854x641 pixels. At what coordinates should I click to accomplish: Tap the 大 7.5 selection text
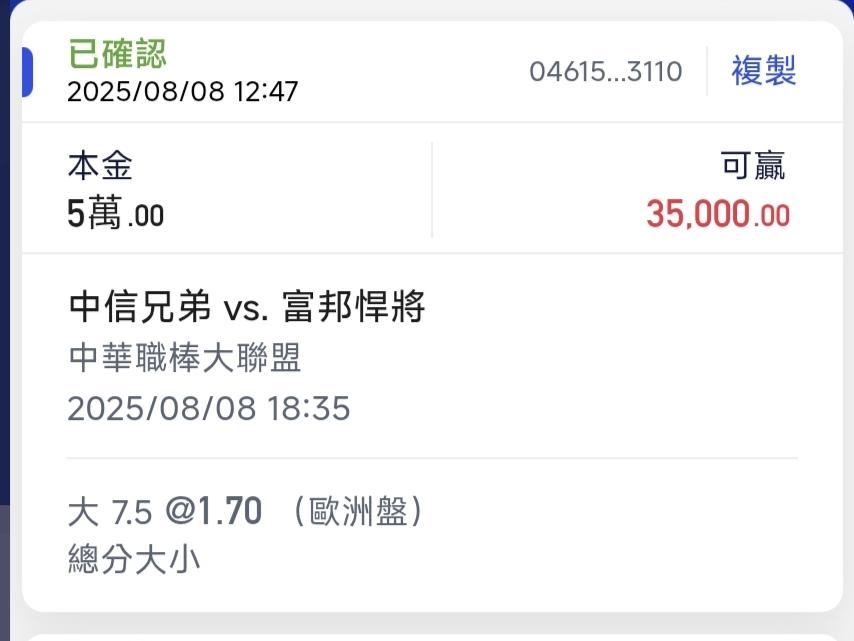tap(110, 513)
